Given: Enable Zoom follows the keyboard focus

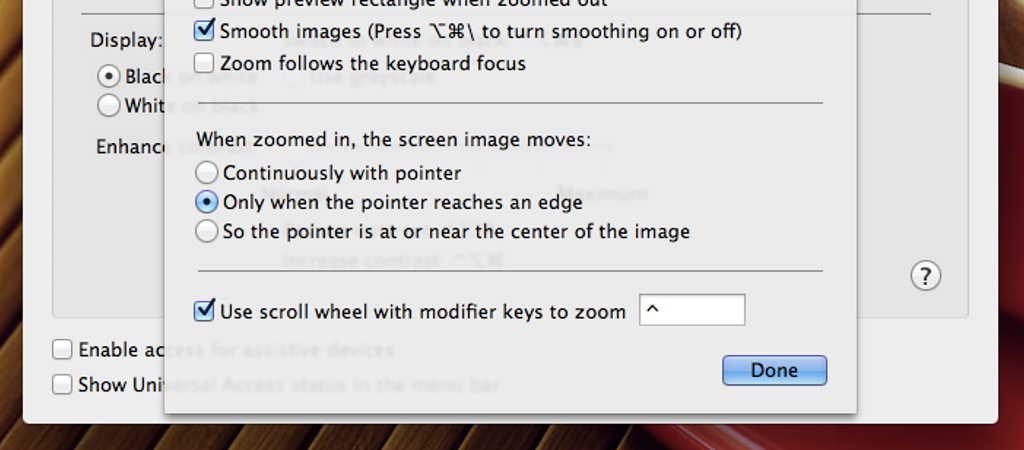Looking at the screenshot, I should tap(204, 63).
